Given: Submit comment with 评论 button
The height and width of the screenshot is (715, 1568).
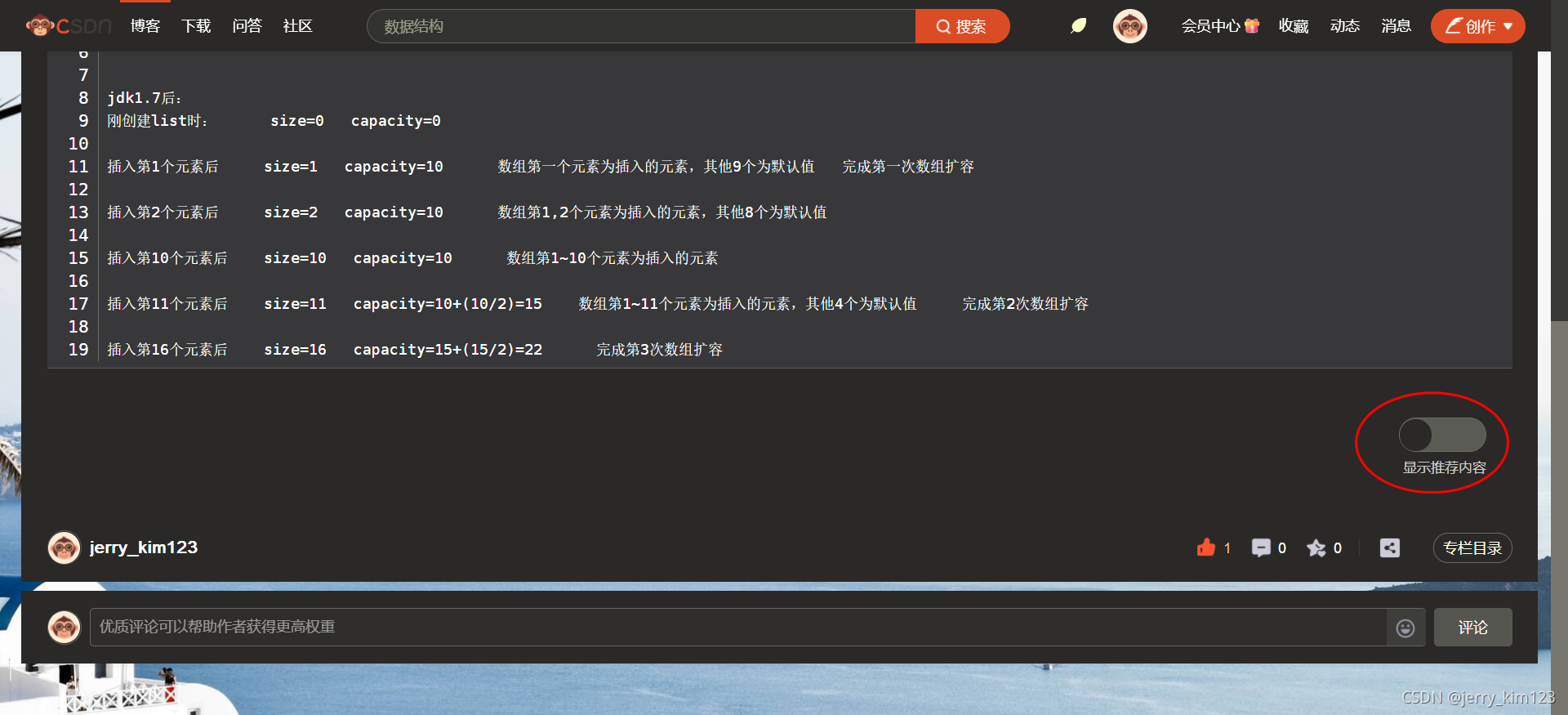Looking at the screenshot, I should click(x=1473, y=628).
